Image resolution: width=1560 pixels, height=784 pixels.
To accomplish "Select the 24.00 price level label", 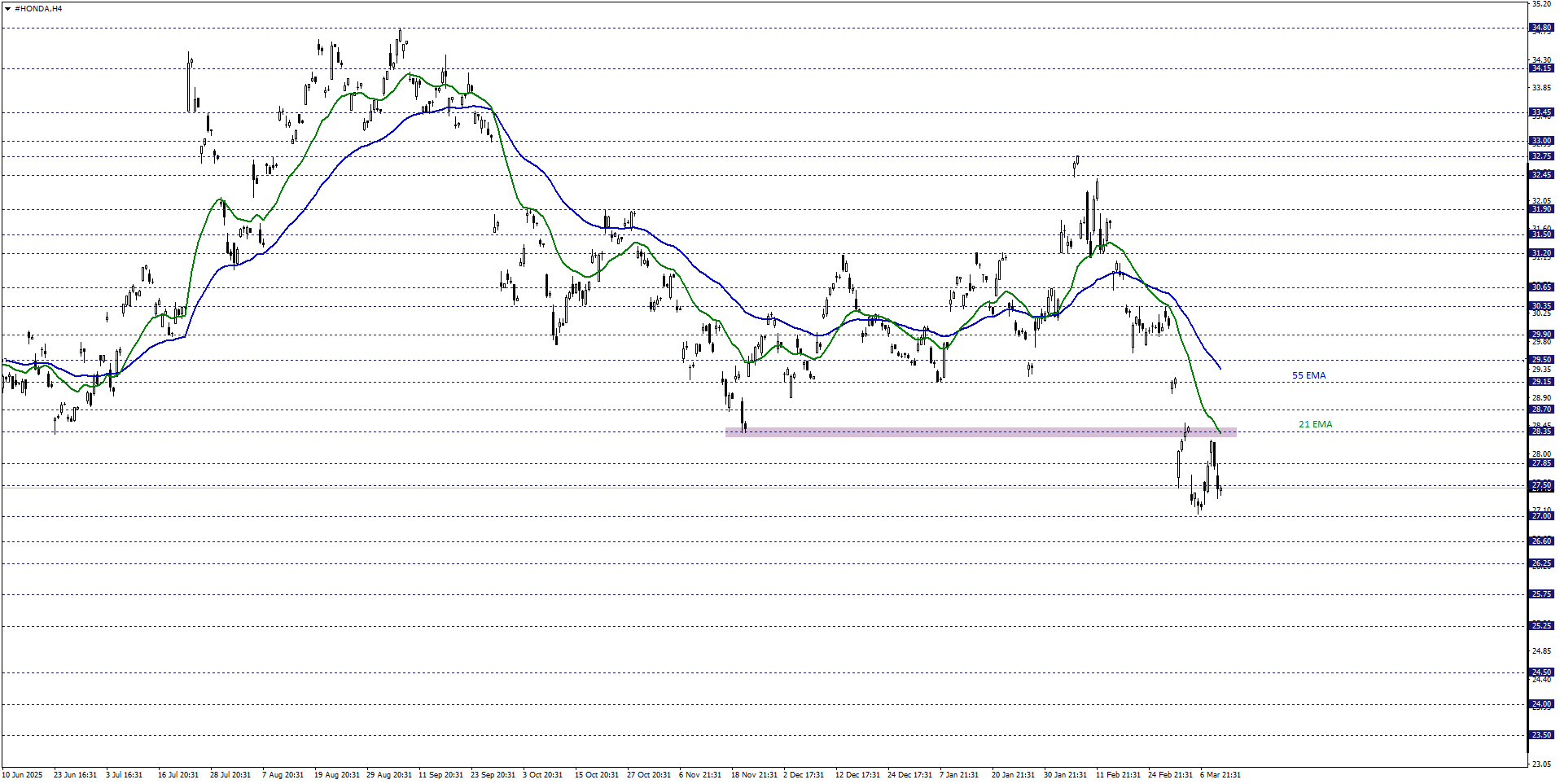I will 1541,704.
